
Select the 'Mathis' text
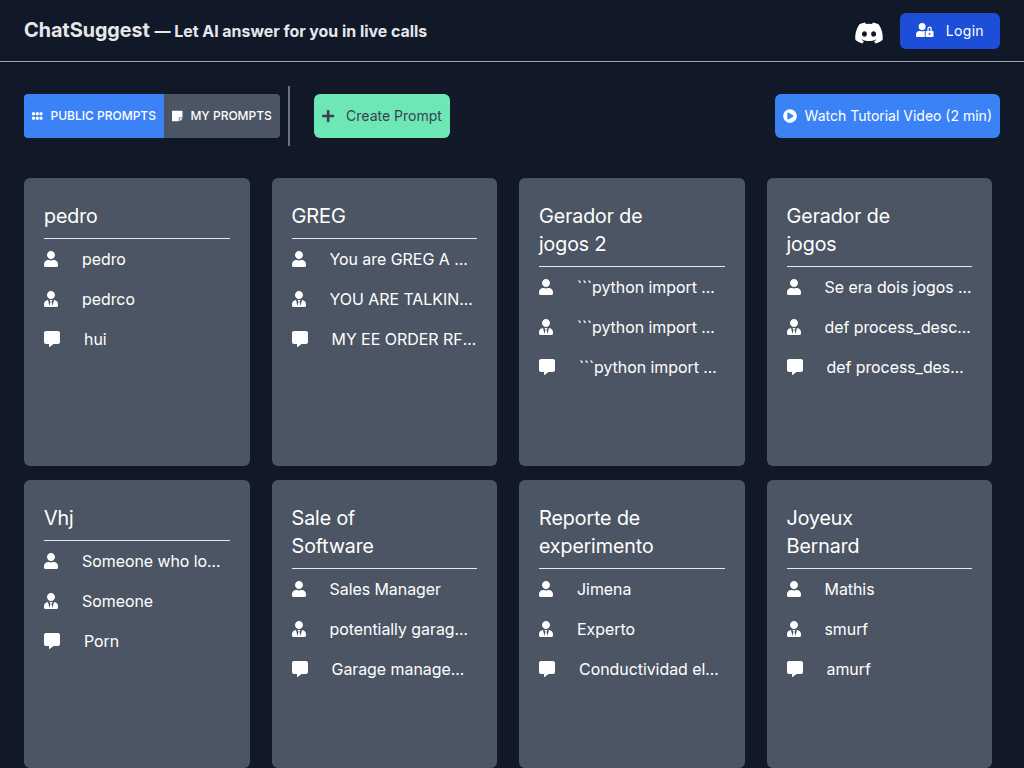point(850,590)
